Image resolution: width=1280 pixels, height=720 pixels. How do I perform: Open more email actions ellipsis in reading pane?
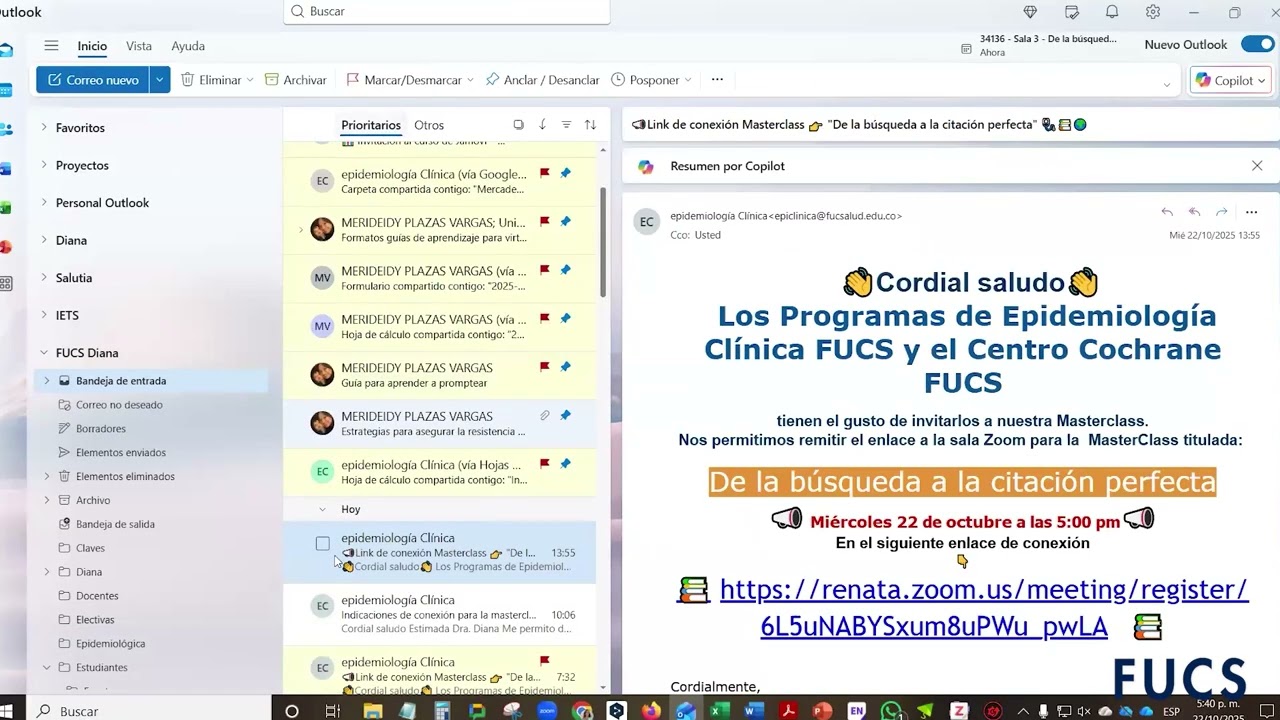pos(1251,212)
